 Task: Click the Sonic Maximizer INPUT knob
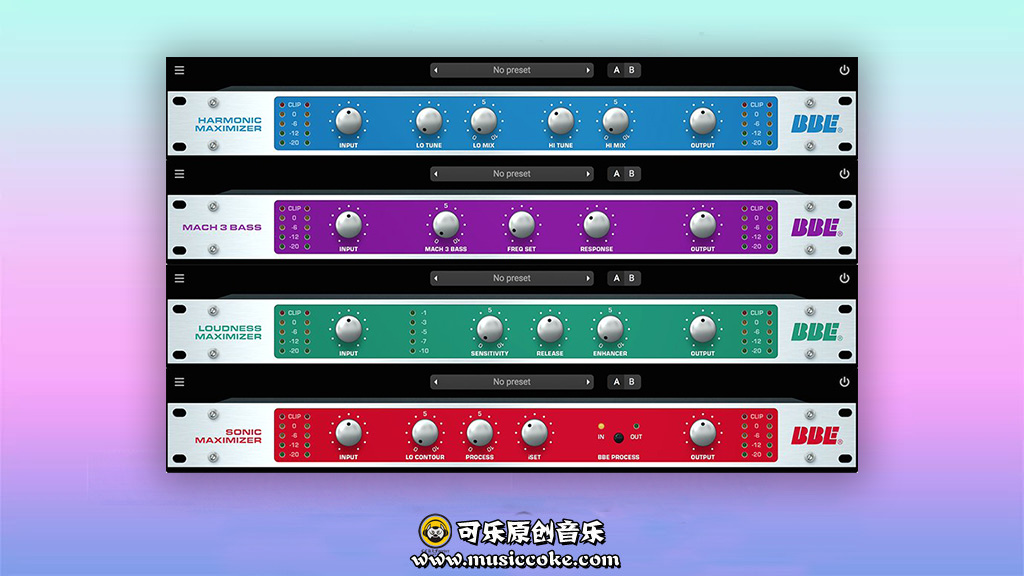coord(348,433)
